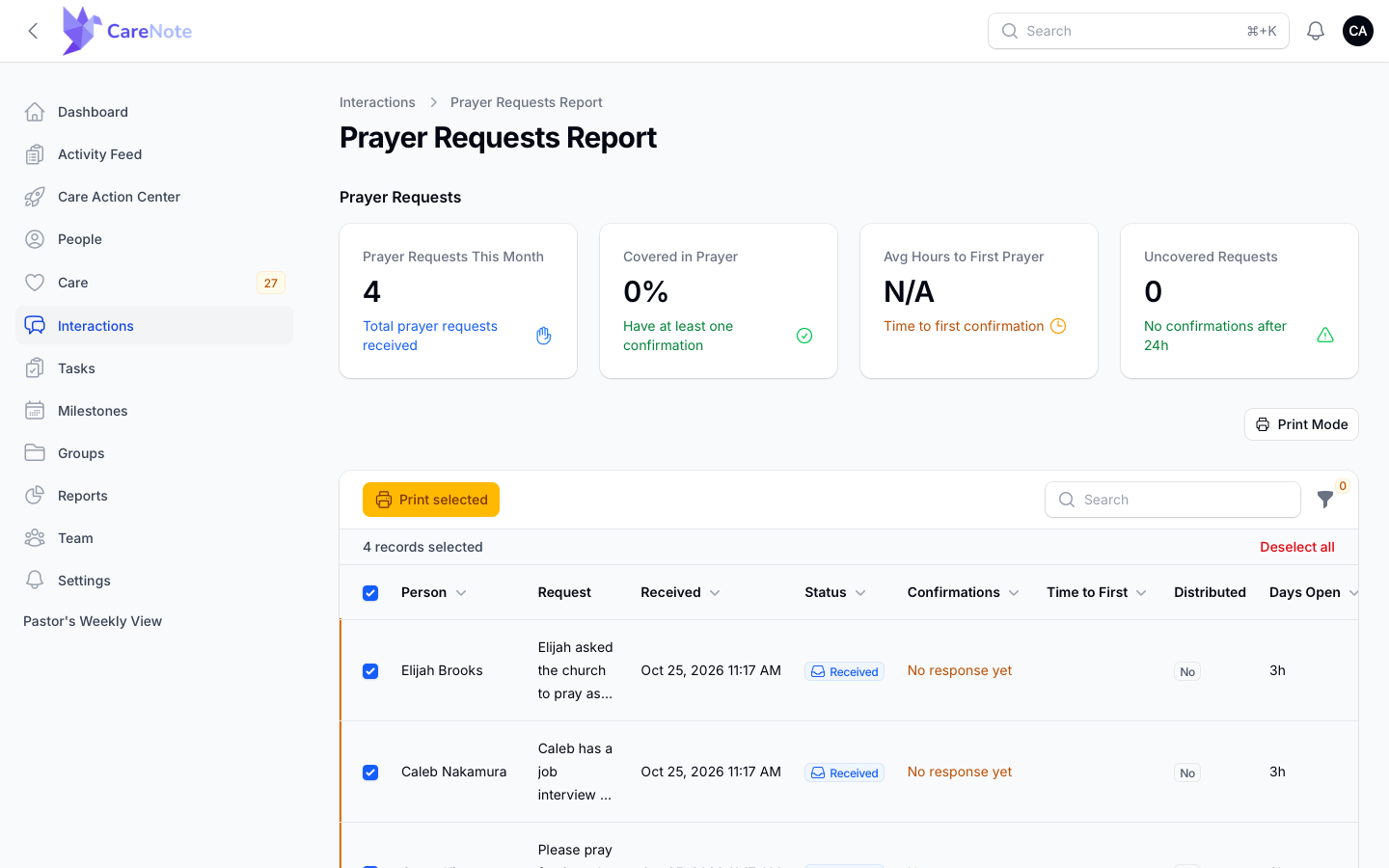Open the Status column dropdown
The width and height of the screenshot is (1389, 868).
click(860, 593)
